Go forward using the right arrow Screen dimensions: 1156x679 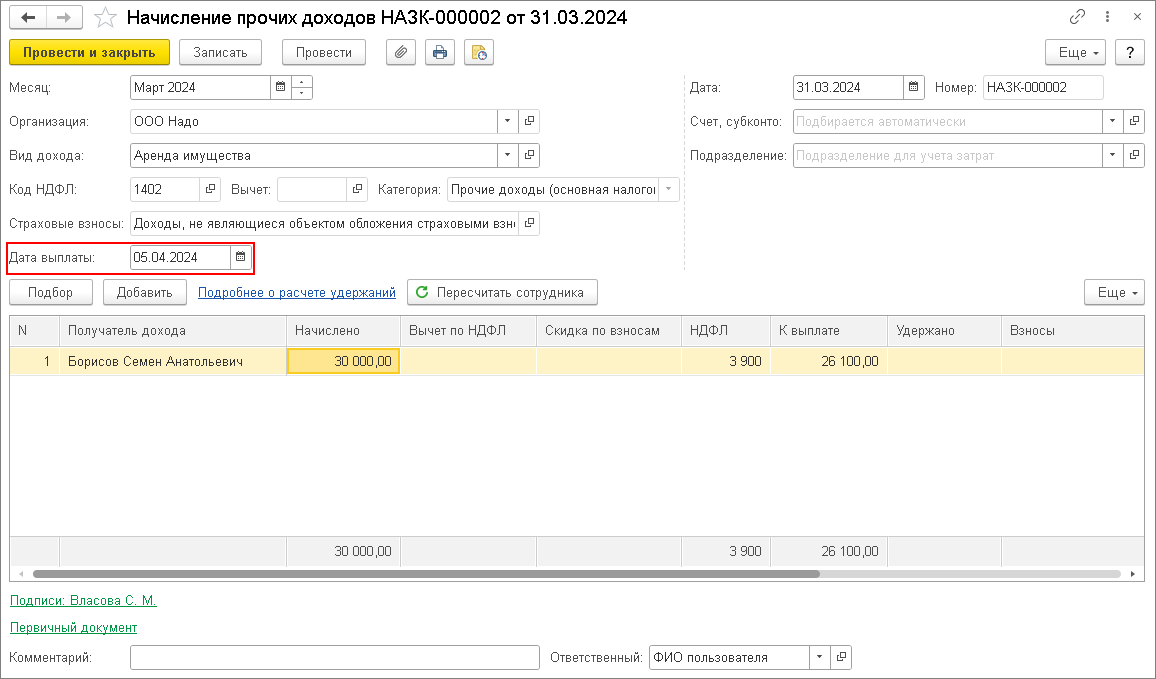coord(64,17)
